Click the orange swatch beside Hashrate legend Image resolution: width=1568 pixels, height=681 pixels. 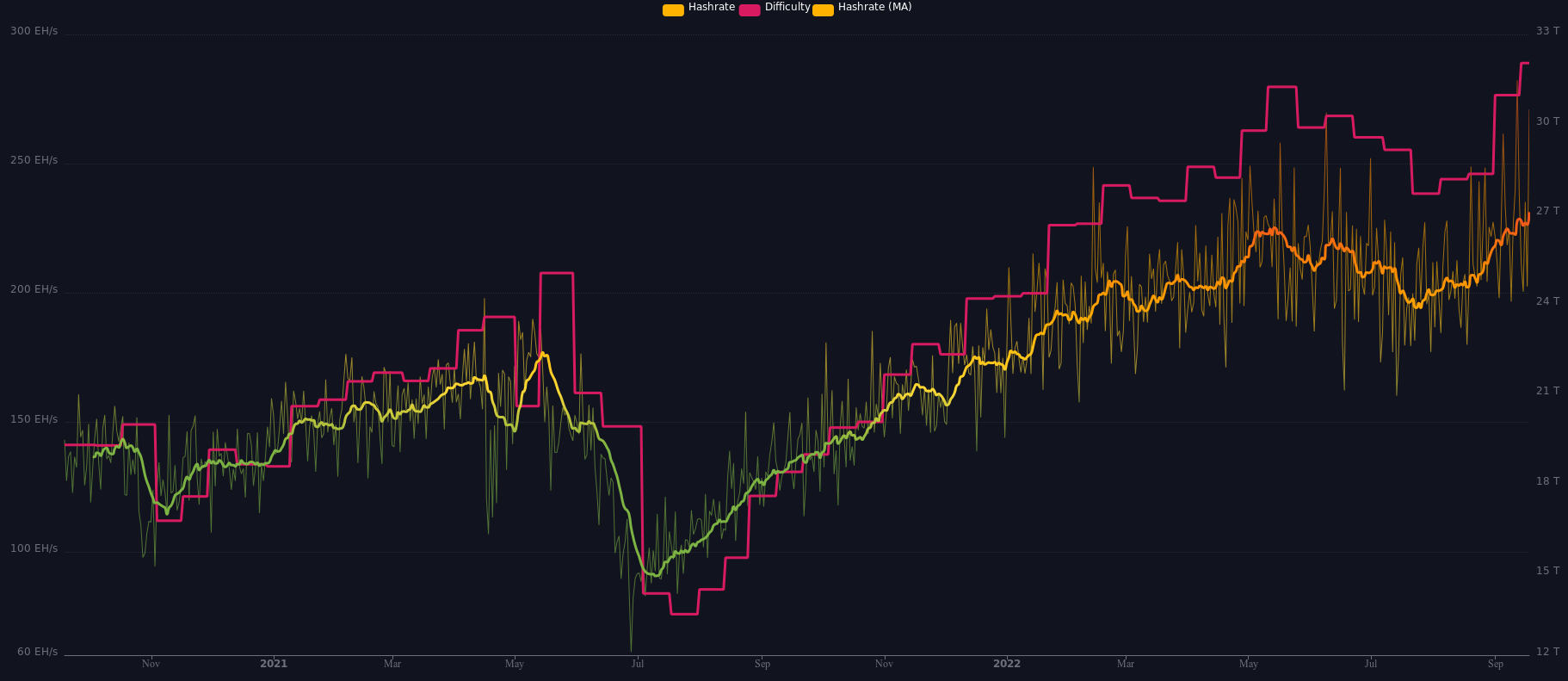673,9
